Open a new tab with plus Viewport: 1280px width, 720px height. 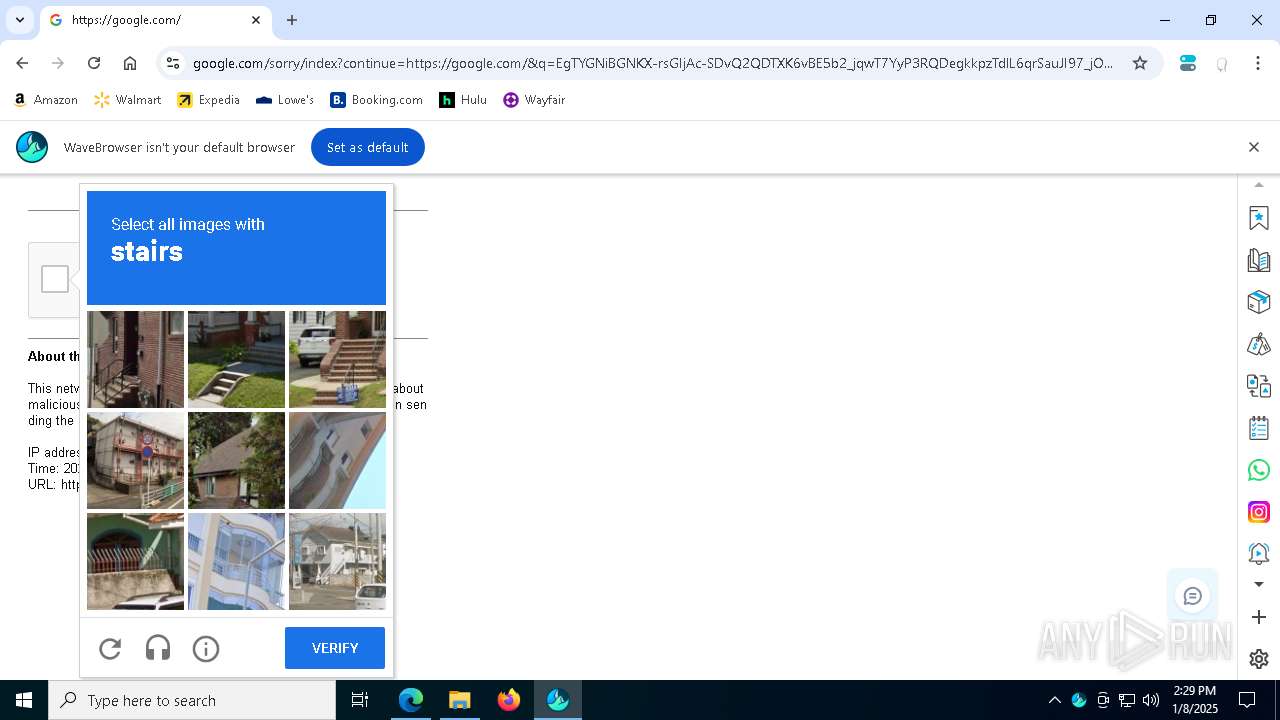point(292,20)
